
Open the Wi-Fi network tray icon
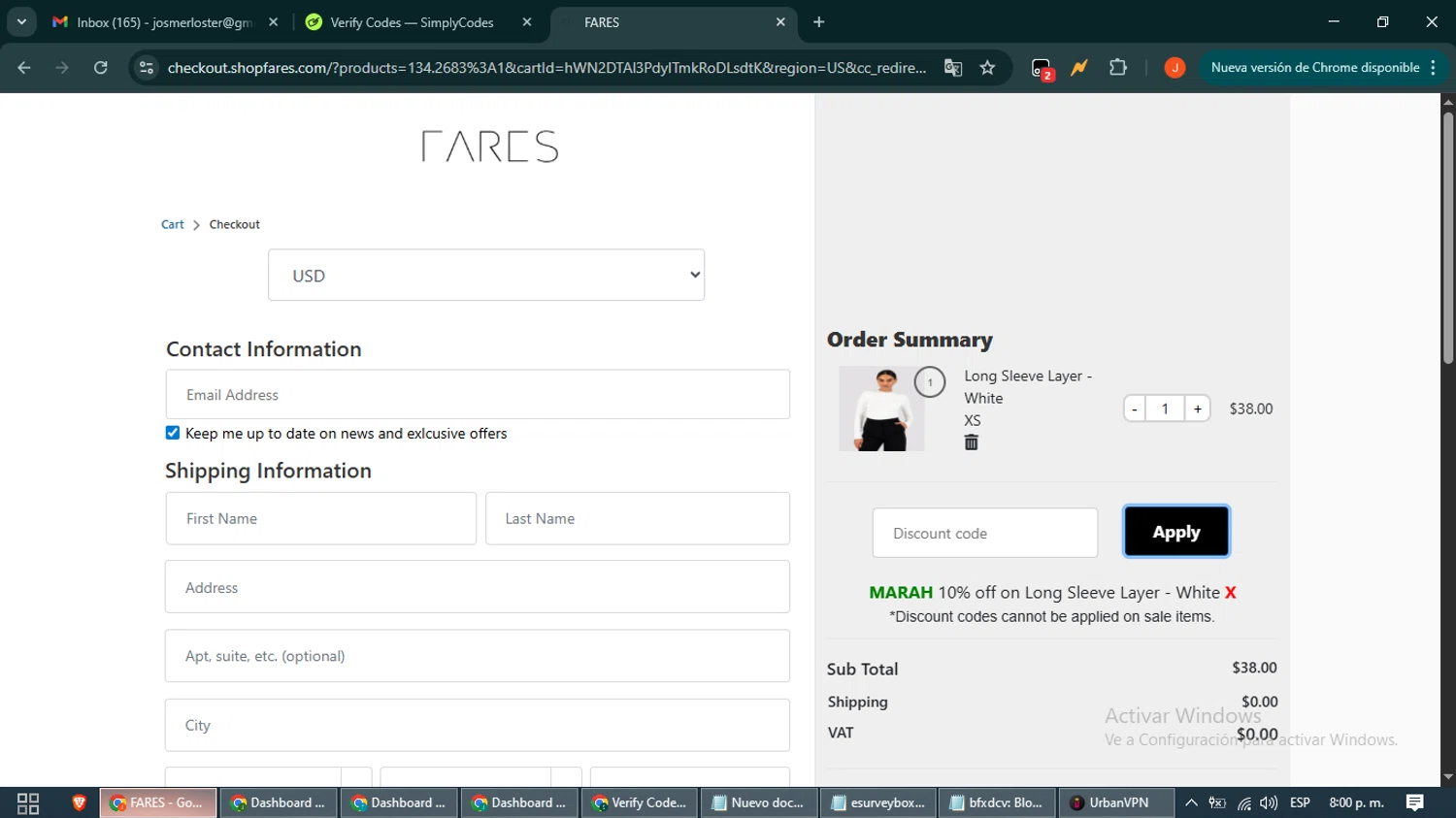click(1243, 802)
